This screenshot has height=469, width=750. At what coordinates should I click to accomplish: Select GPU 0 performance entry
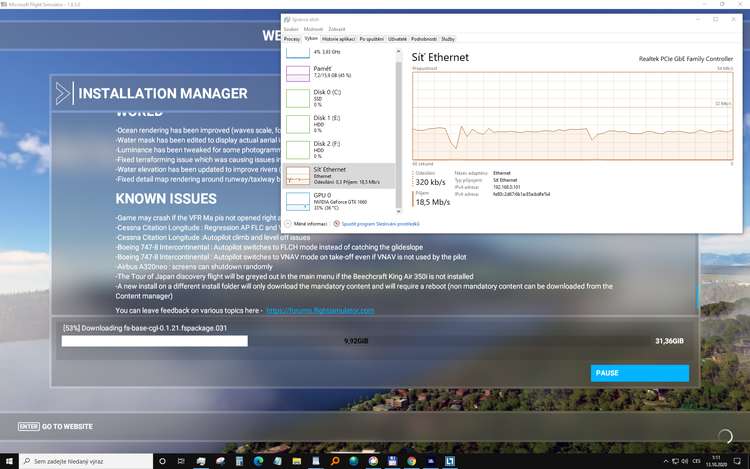tap(339, 201)
